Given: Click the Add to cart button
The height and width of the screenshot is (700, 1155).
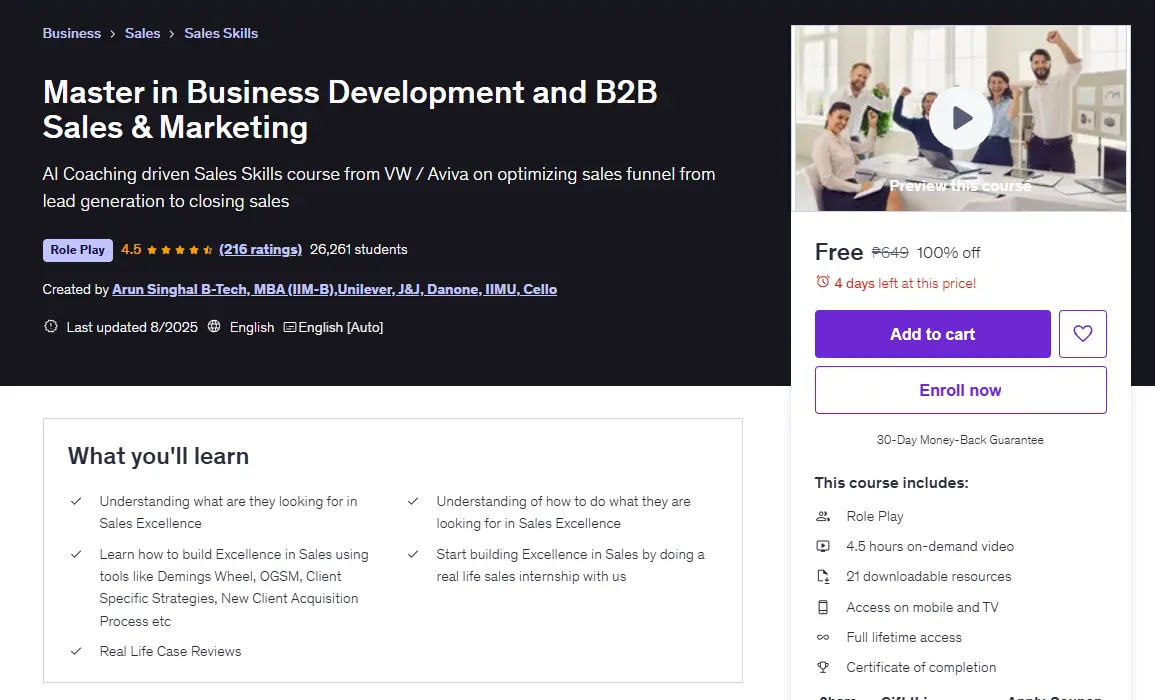Looking at the screenshot, I should pos(933,334).
